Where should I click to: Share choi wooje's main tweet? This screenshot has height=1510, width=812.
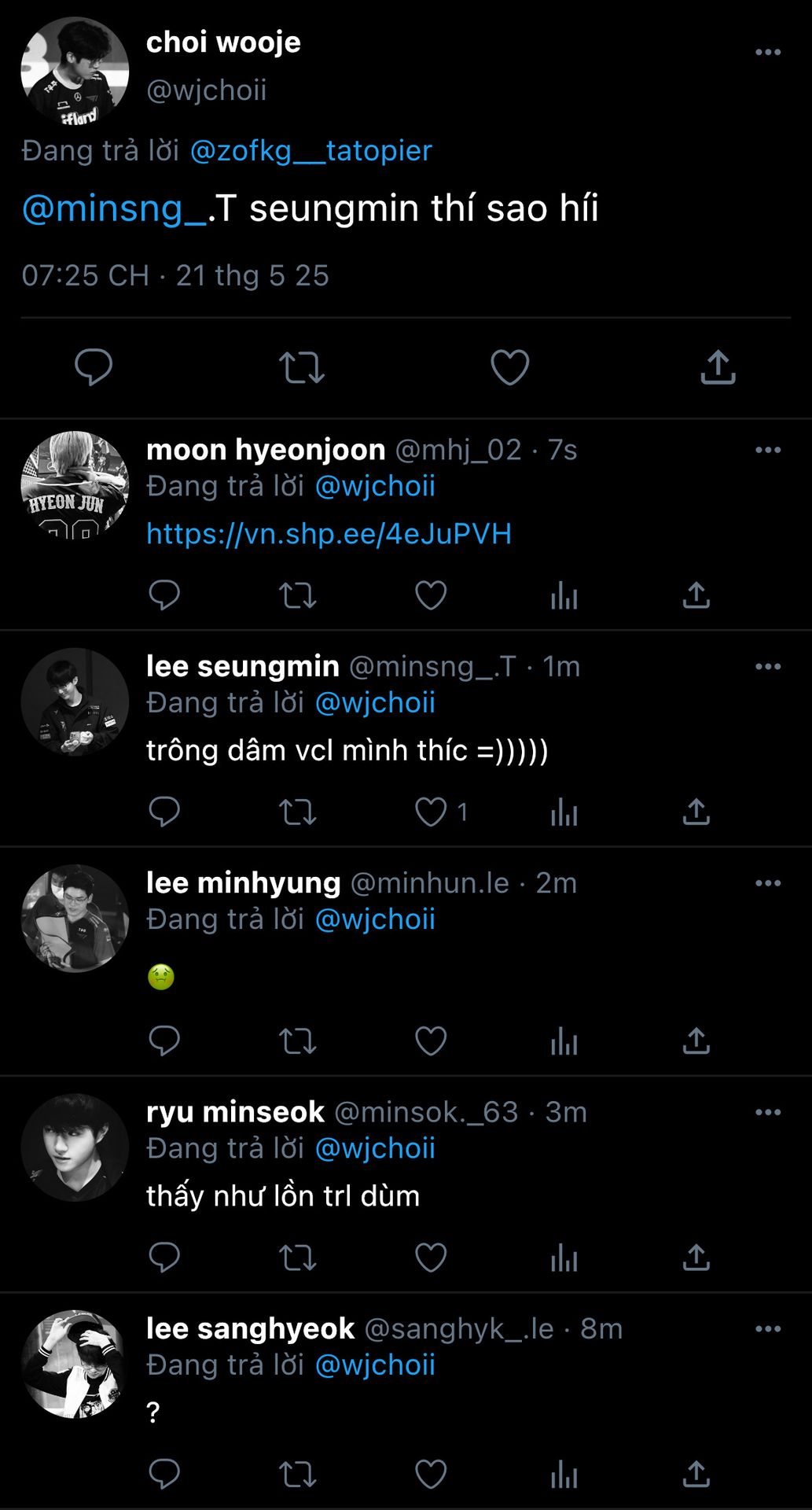click(718, 367)
